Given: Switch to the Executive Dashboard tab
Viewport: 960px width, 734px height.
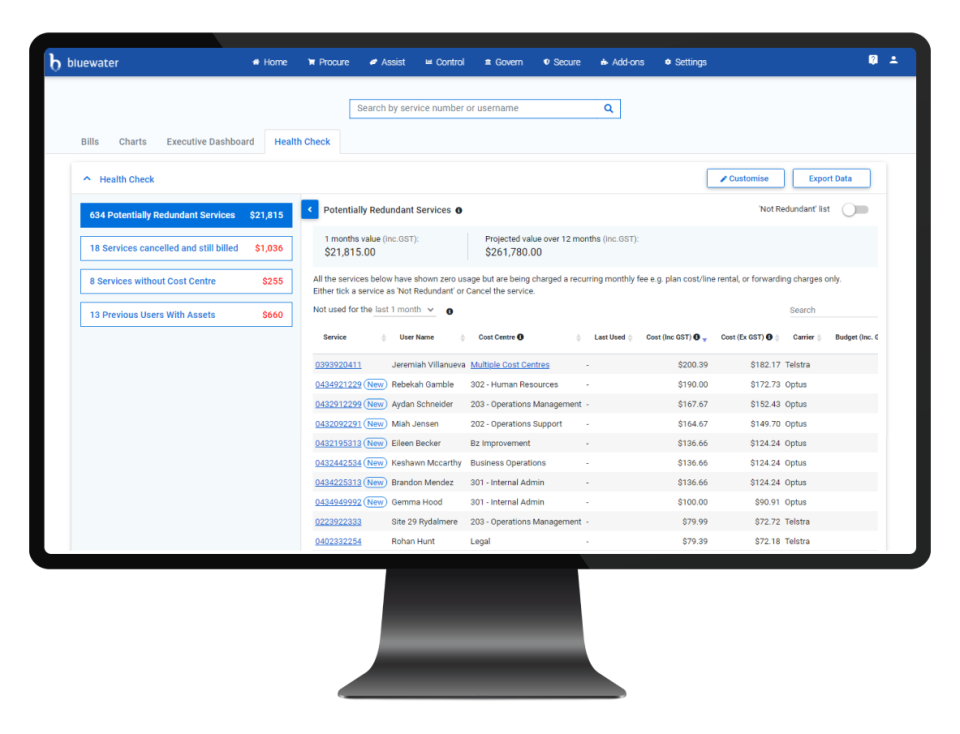Looking at the screenshot, I should 210,141.
